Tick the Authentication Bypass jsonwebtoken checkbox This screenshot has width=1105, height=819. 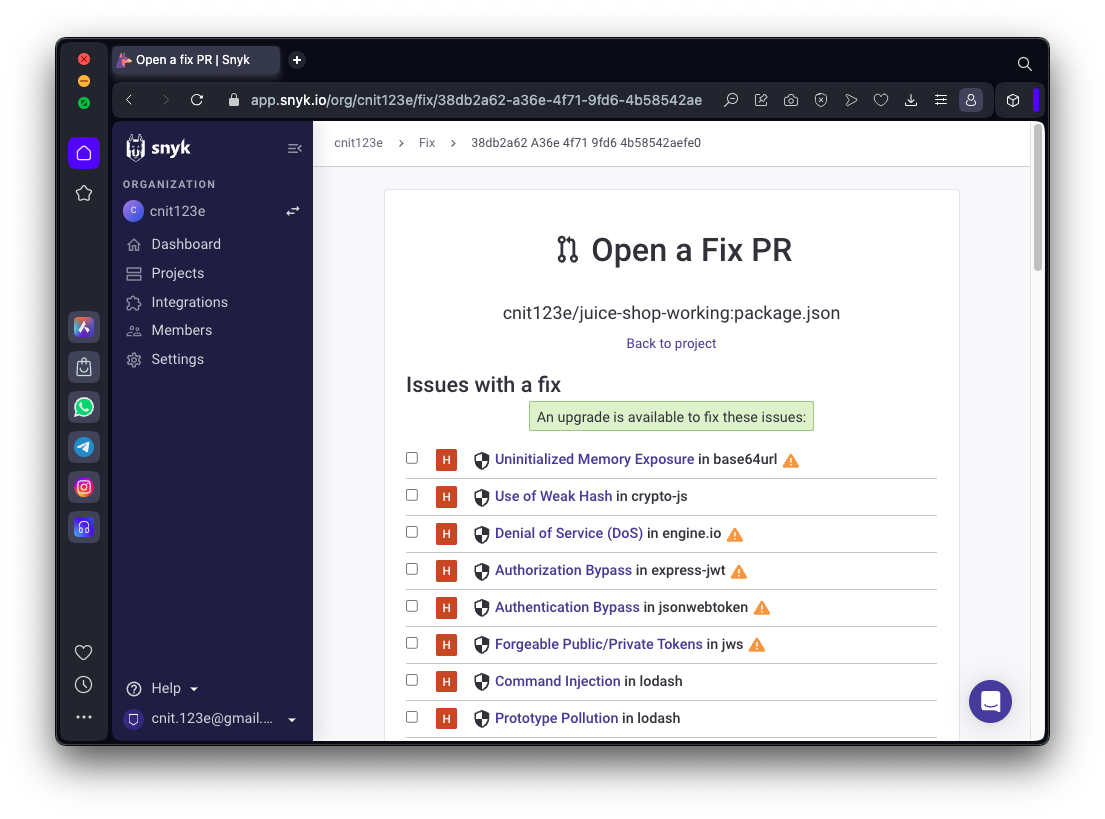click(412, 606)
